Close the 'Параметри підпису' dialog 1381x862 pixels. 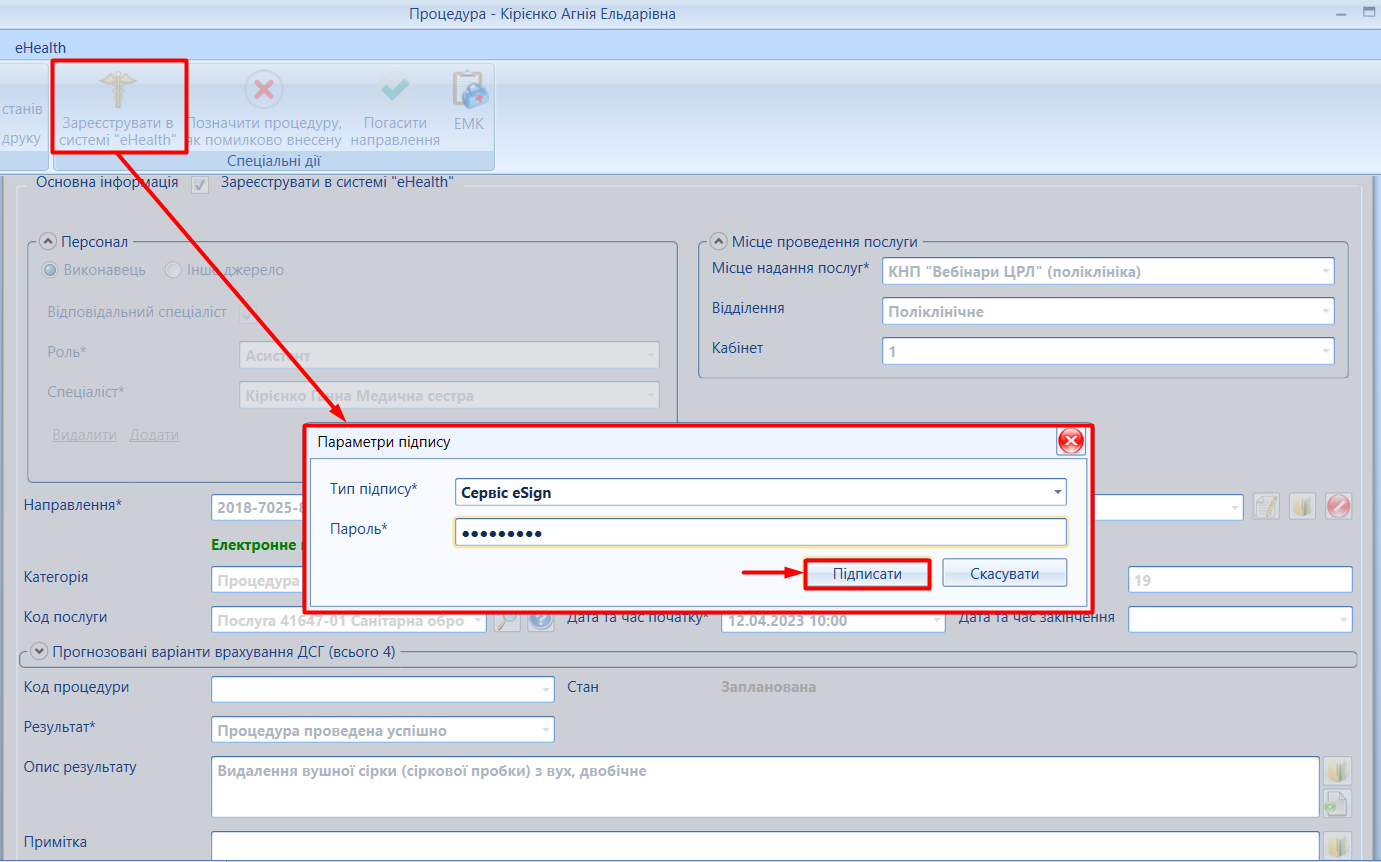click(1070, 441)
